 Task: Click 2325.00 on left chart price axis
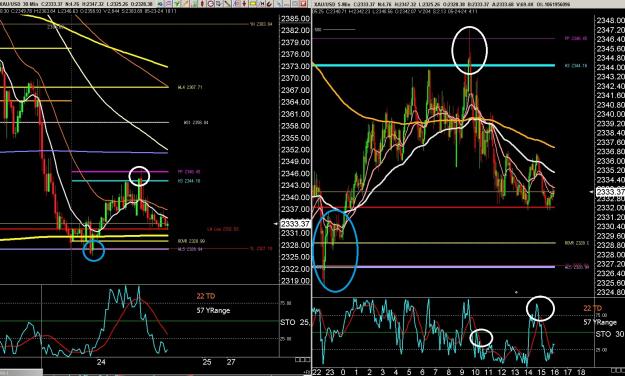295,257
